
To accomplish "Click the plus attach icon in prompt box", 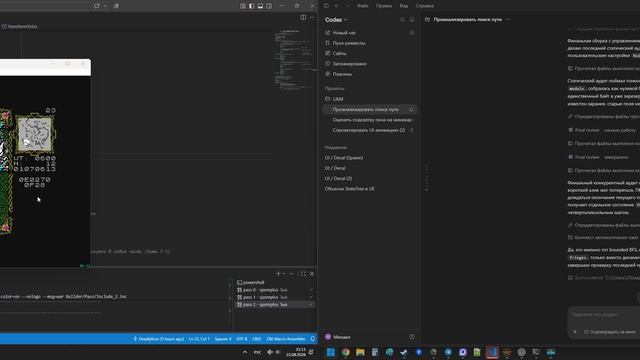I will [575, 332].
